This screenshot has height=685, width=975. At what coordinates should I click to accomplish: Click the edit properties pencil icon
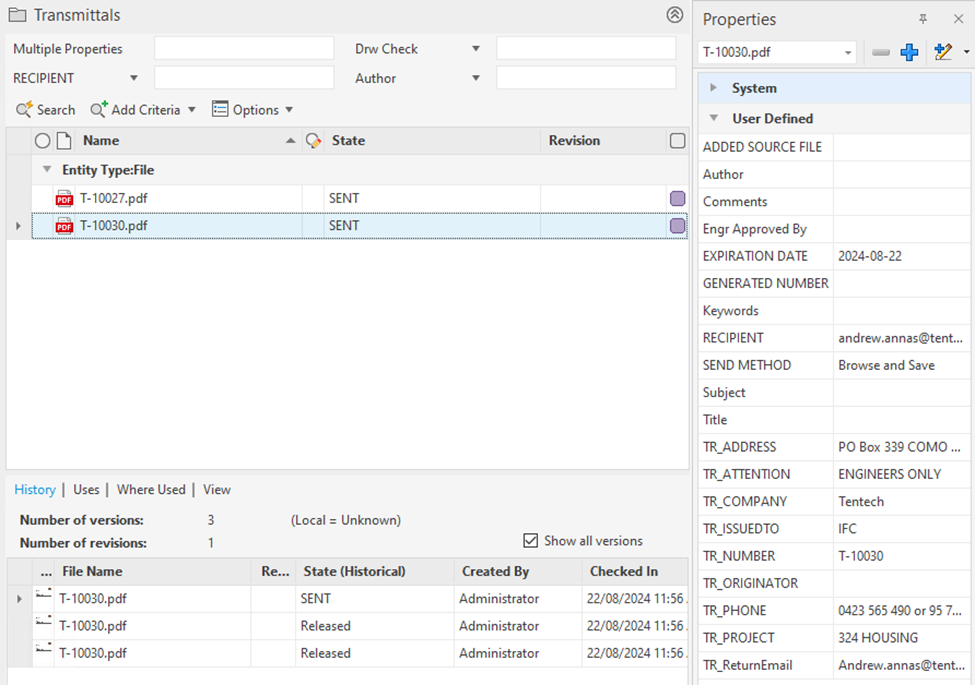click(942, 52)
